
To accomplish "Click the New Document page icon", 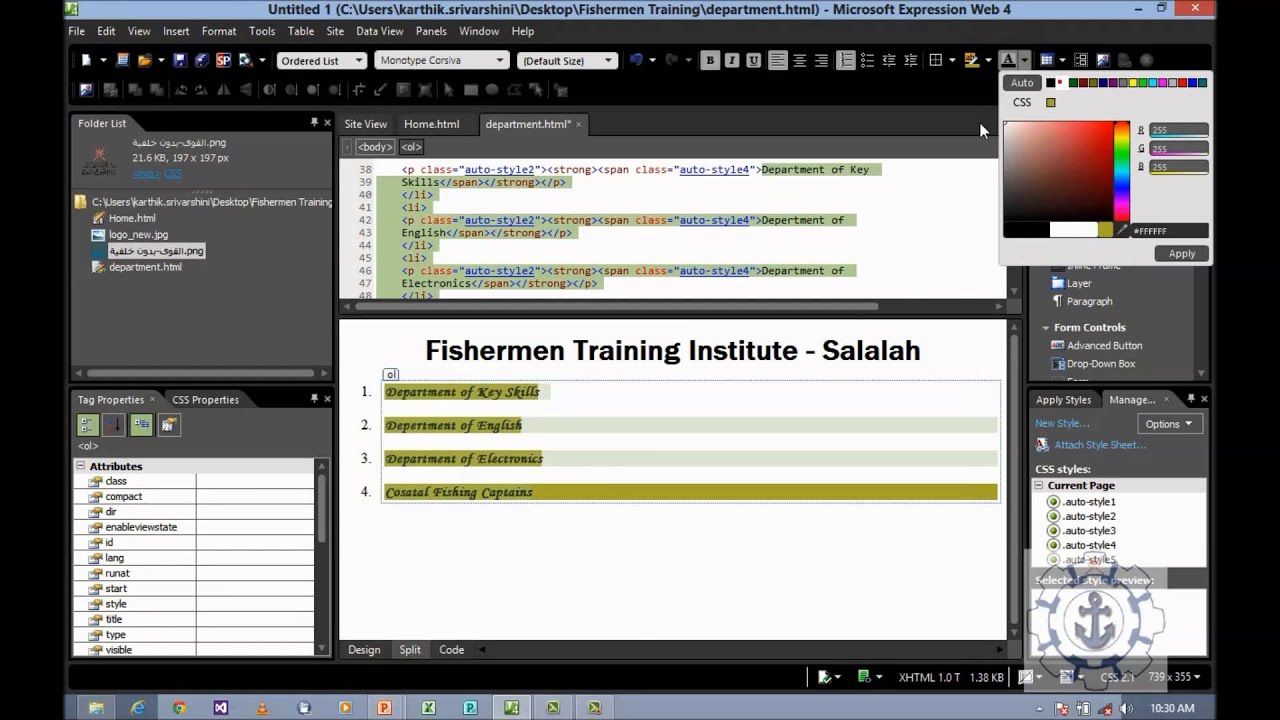I will [86, 60].
